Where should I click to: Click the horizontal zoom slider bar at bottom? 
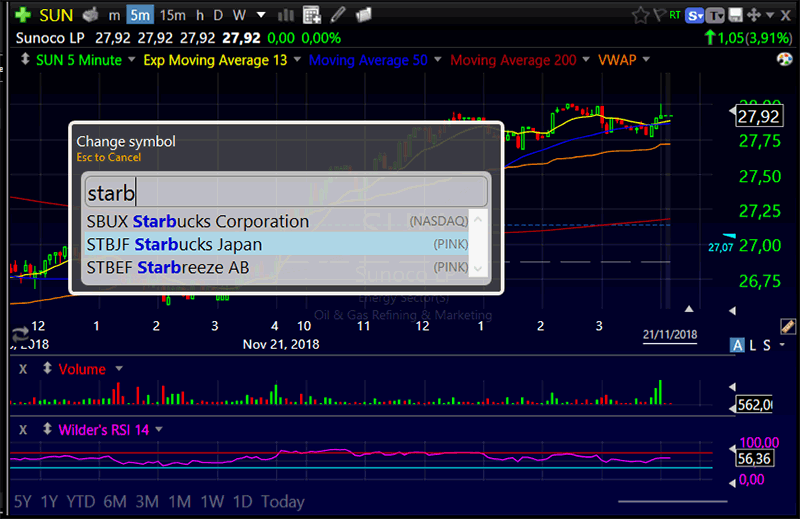tap(672, 502)
